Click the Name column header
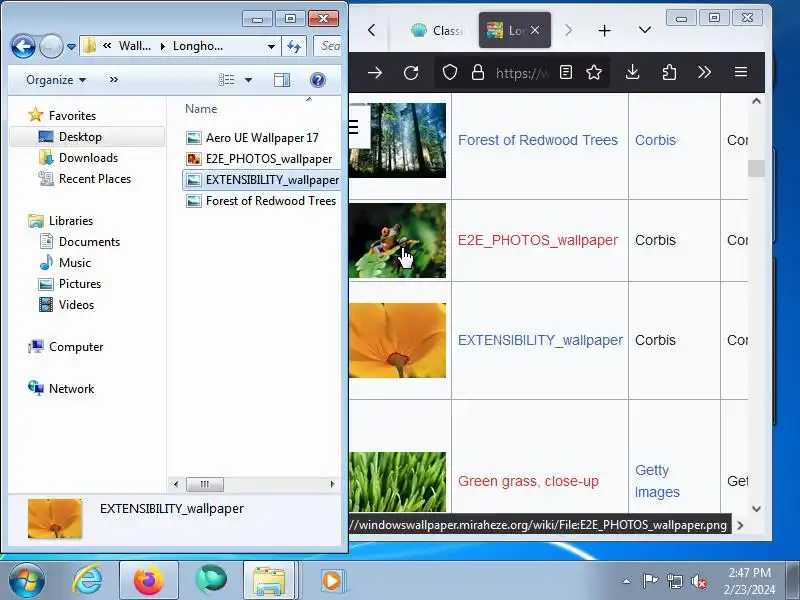800x600 pixels. point(201,109)
